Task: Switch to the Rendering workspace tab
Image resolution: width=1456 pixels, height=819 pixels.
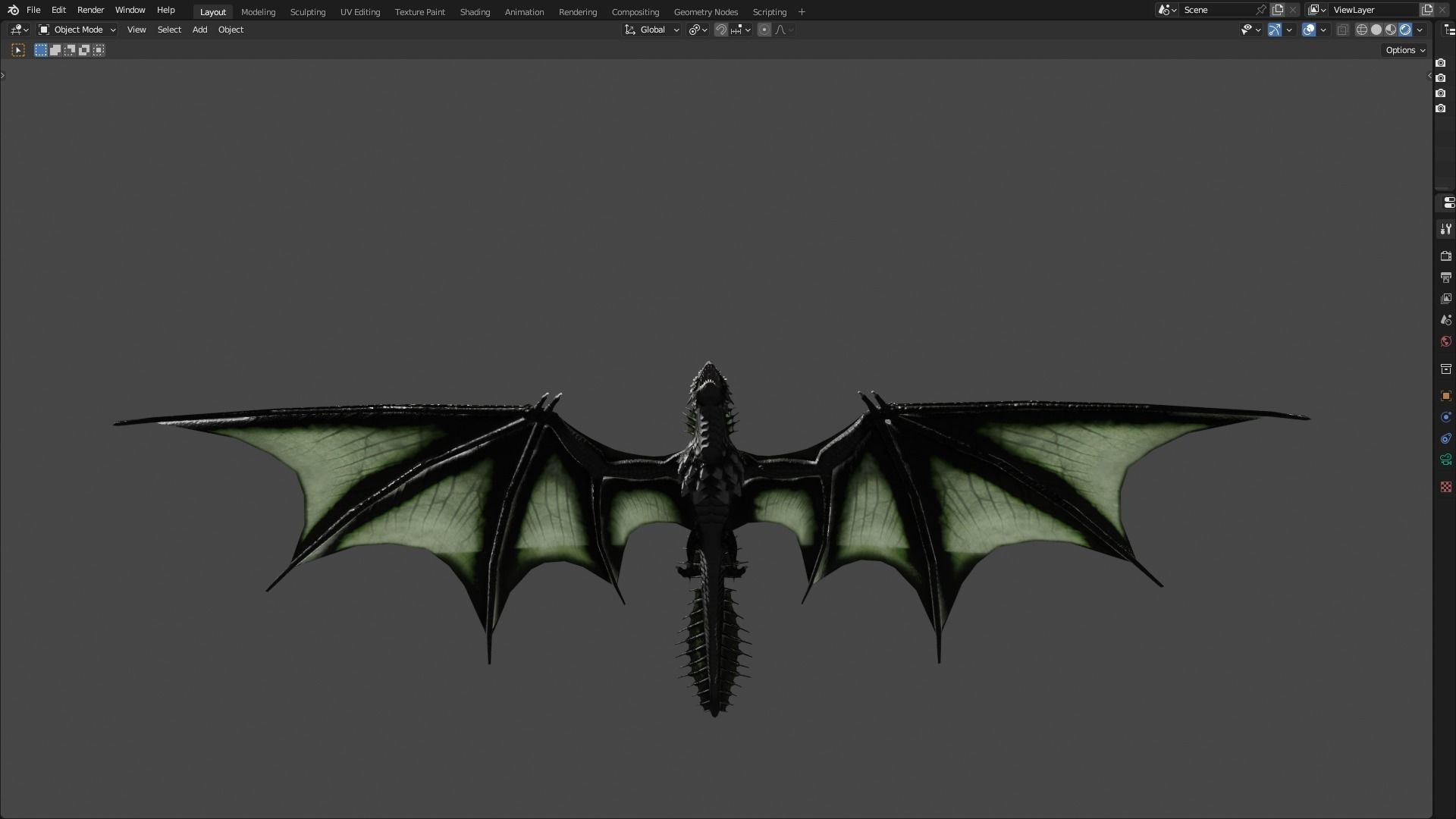Action: pos(578,12)
